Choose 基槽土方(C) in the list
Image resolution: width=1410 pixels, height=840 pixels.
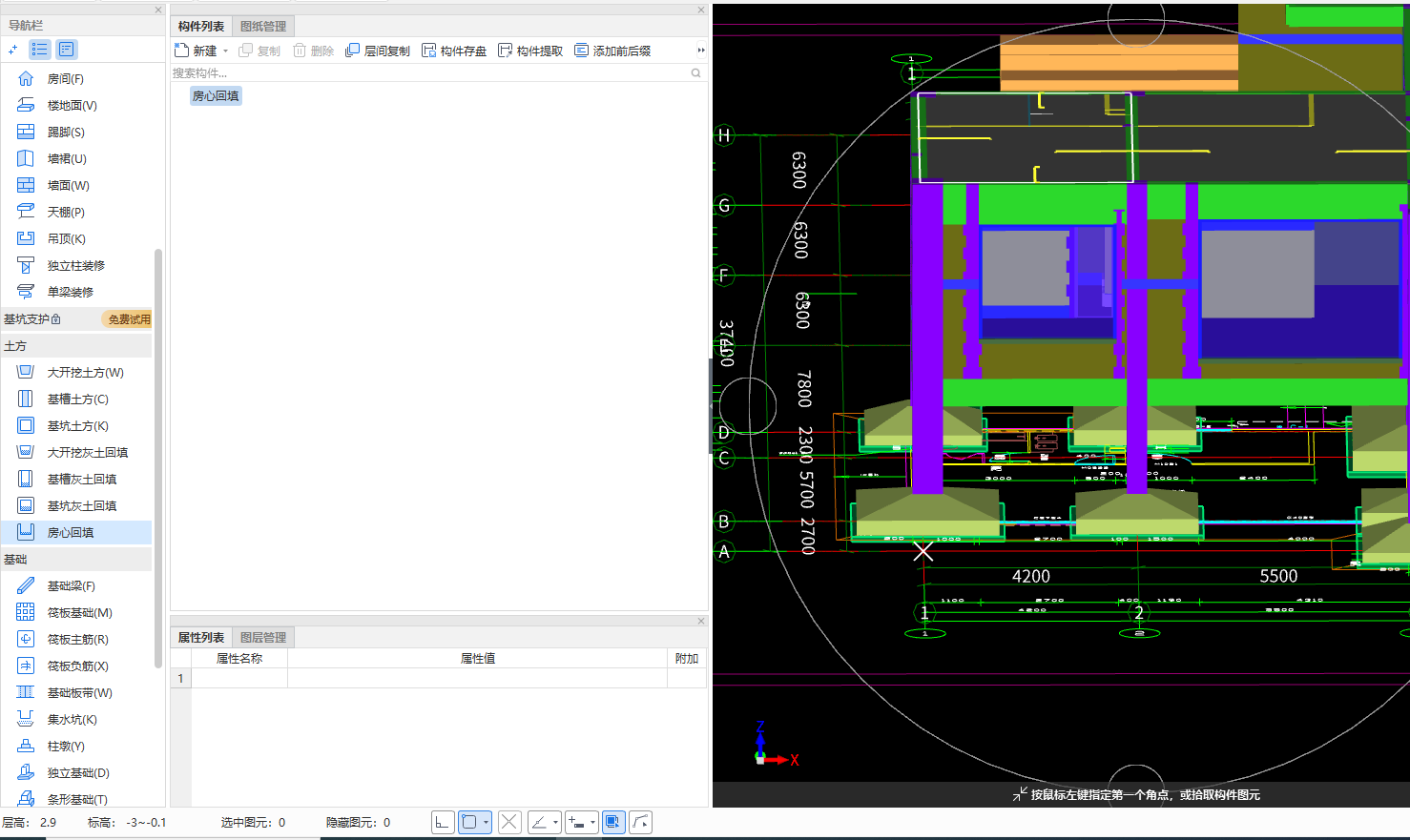click(x=77, y=400)
